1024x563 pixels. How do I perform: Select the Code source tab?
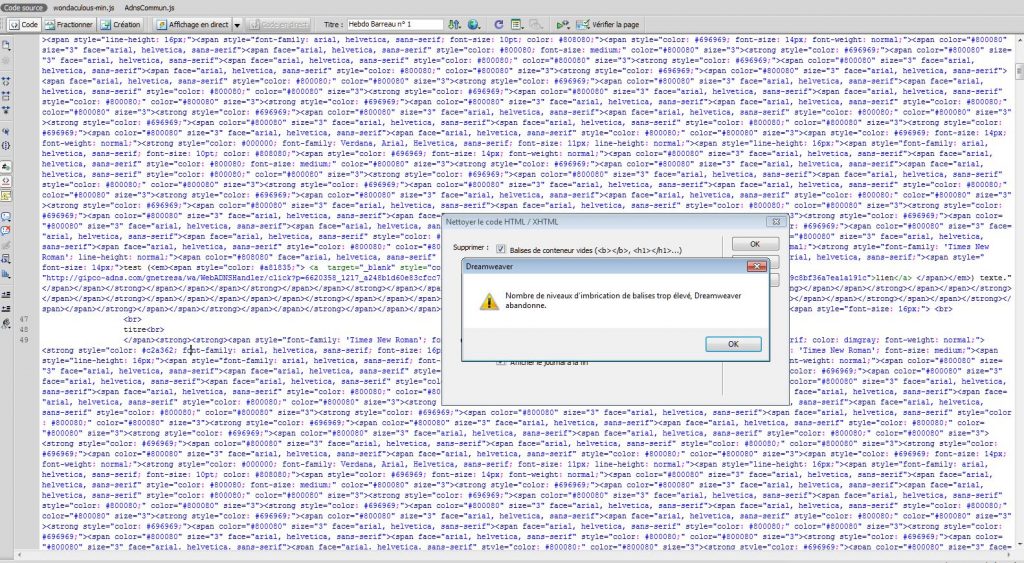pyautogui.click(x=24, y=6)
